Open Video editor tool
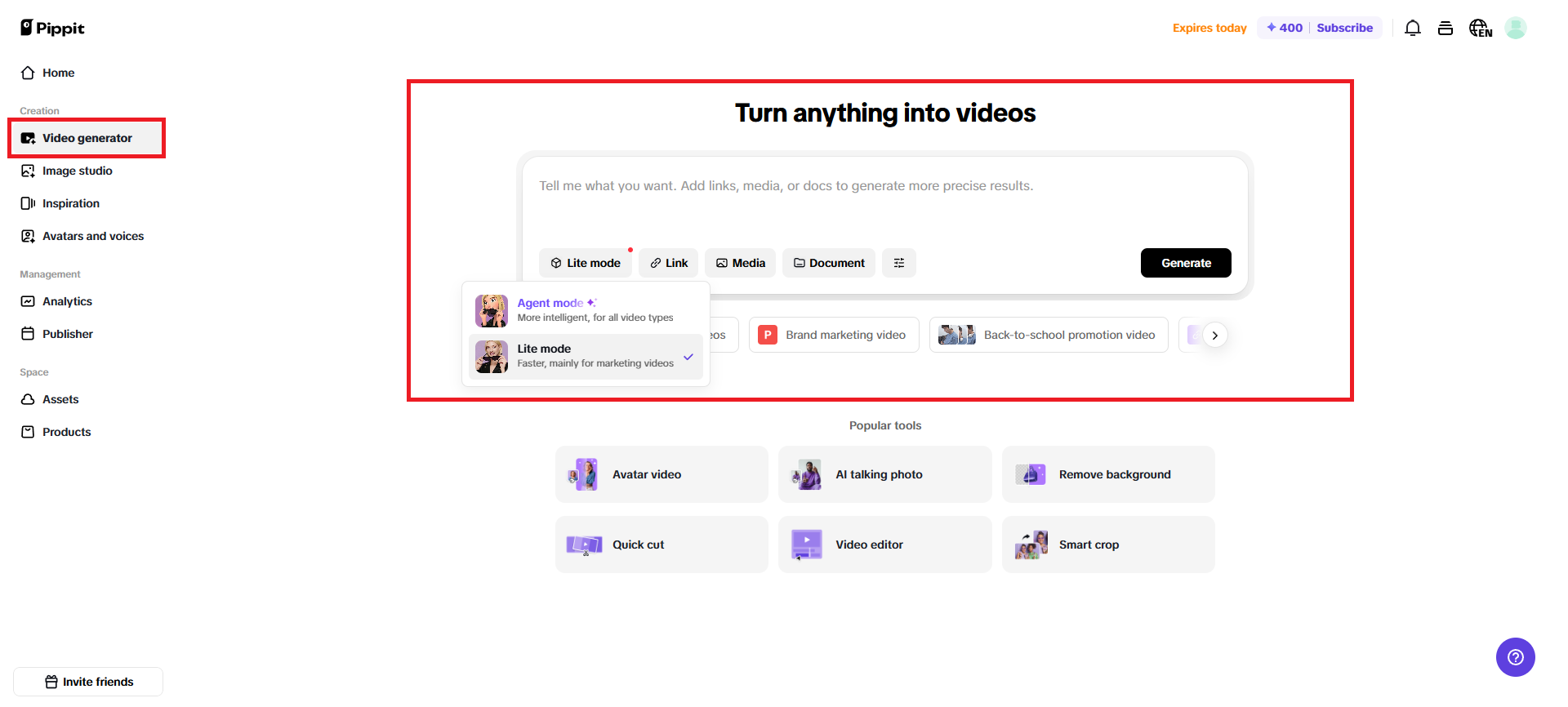The height and width of the screenshot is (707, 1568). [885, 545]
